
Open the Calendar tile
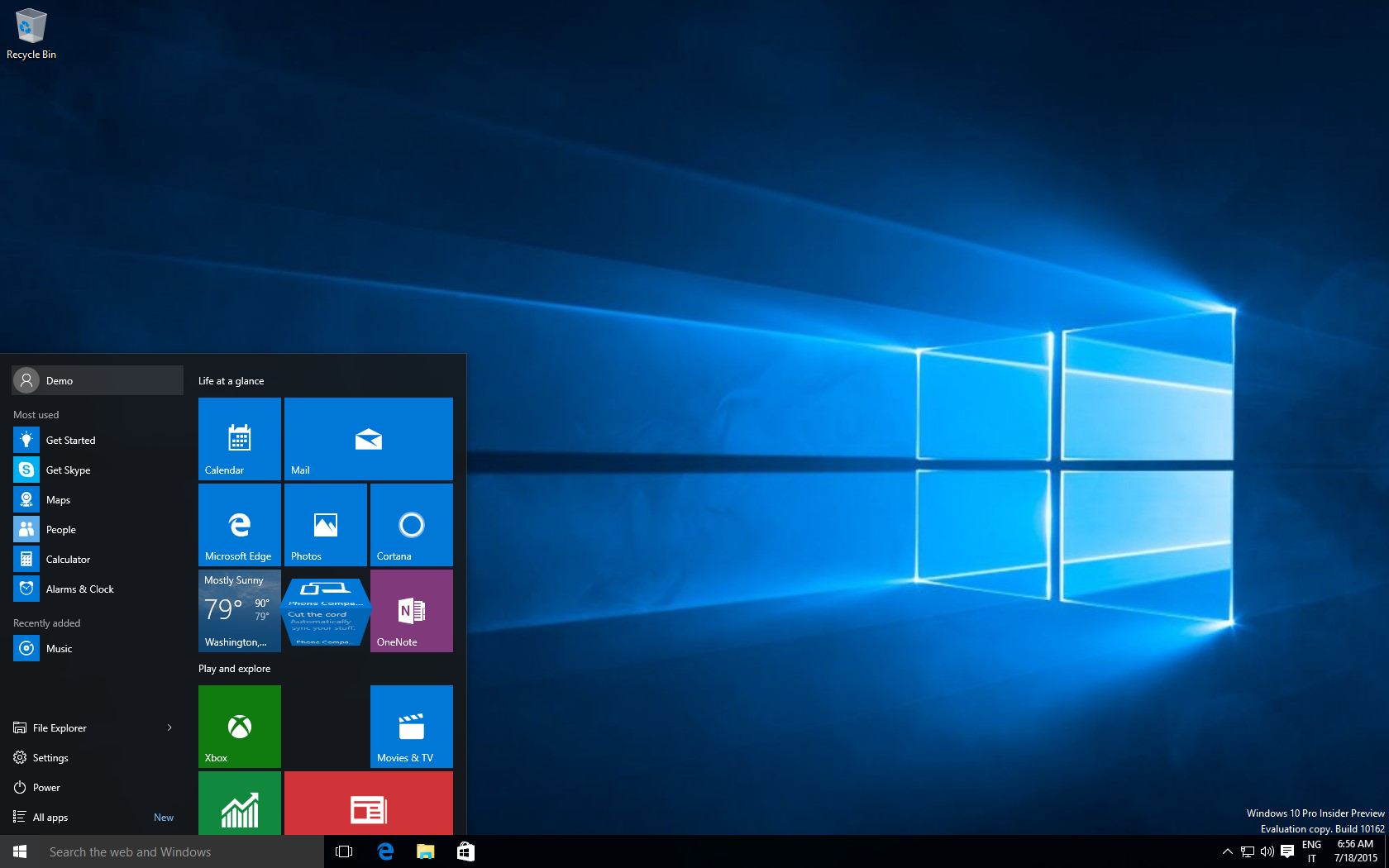(x=240, y=439)
